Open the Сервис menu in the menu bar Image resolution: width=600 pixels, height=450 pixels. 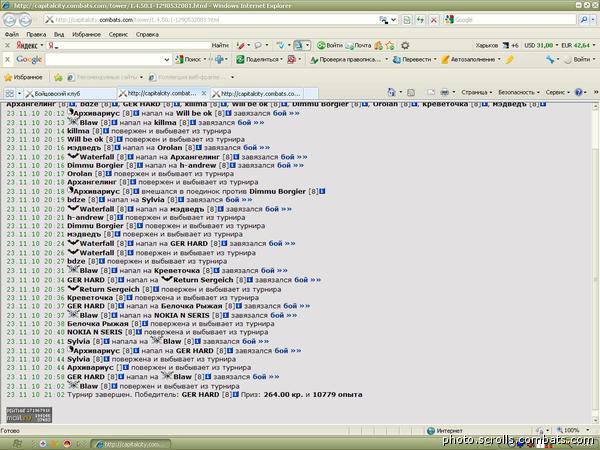coord(118,34)
